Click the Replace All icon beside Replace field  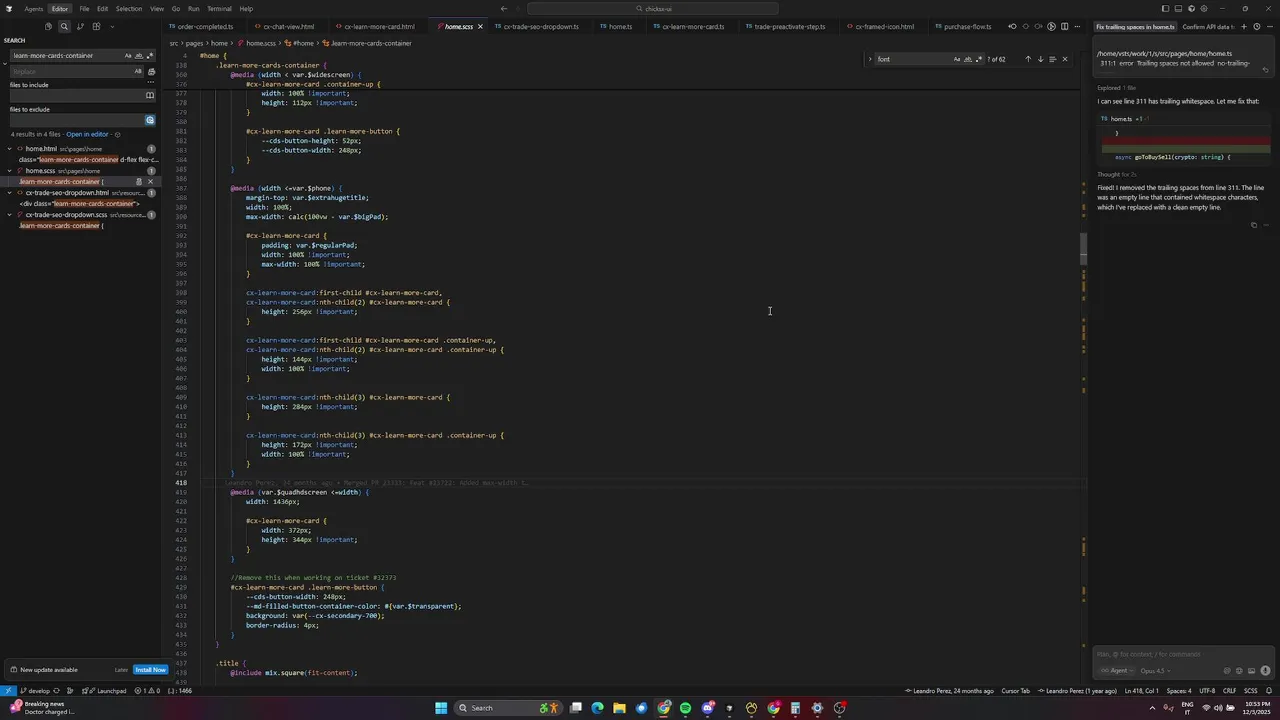(151, 72)
